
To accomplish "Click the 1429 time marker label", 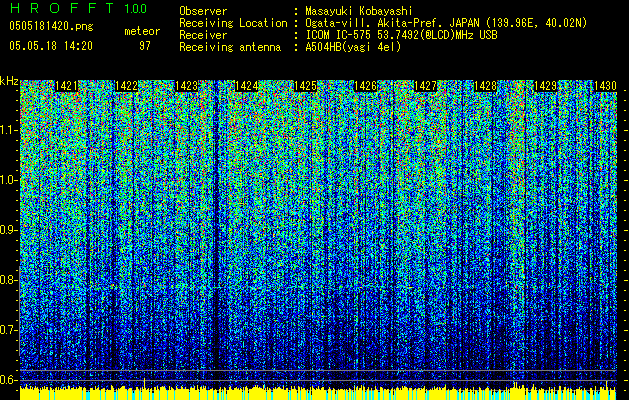I will pos(545,86).
